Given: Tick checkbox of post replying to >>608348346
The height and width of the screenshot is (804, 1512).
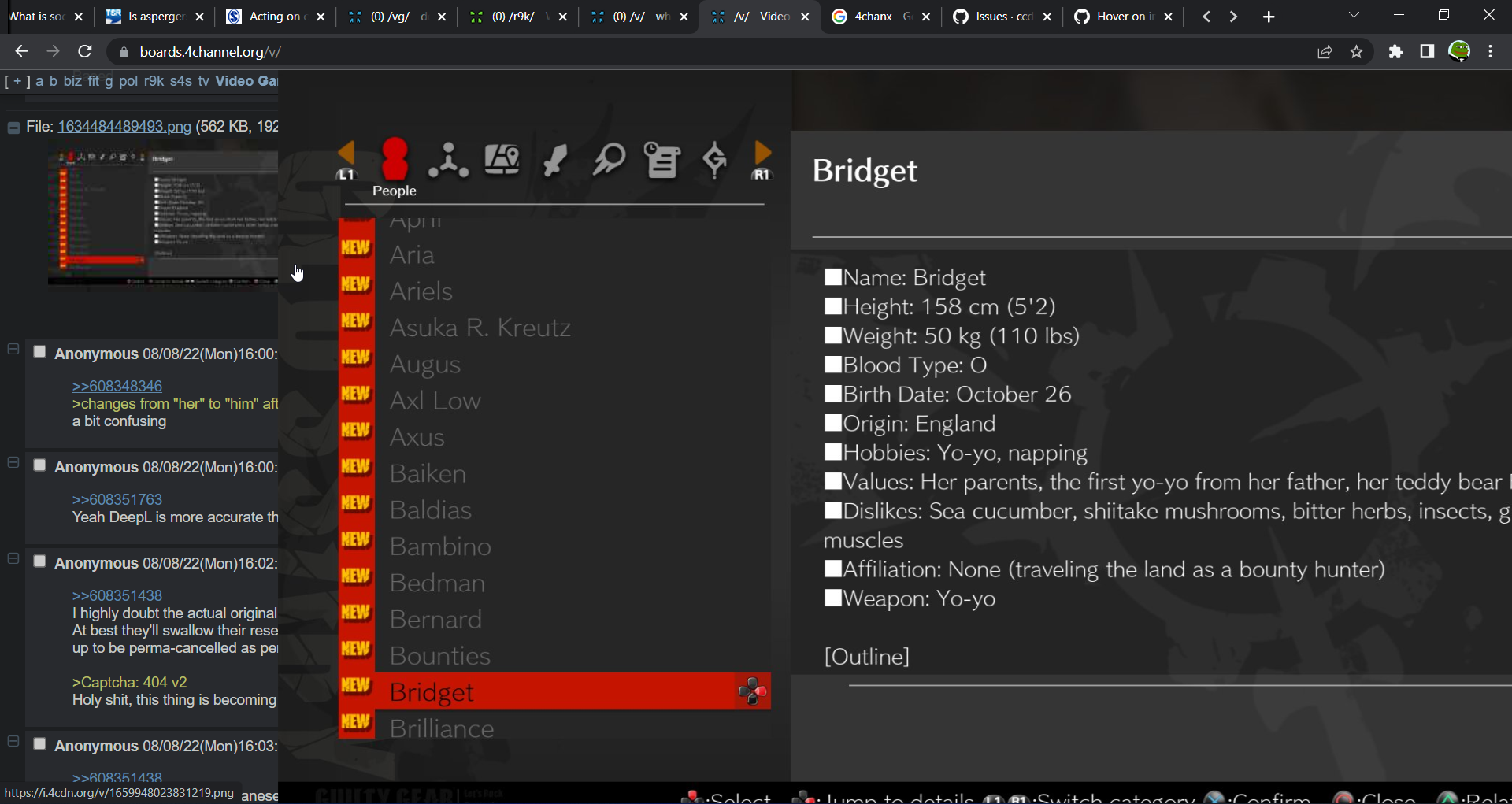Looking at the screenshot, I should coord(39,352).
